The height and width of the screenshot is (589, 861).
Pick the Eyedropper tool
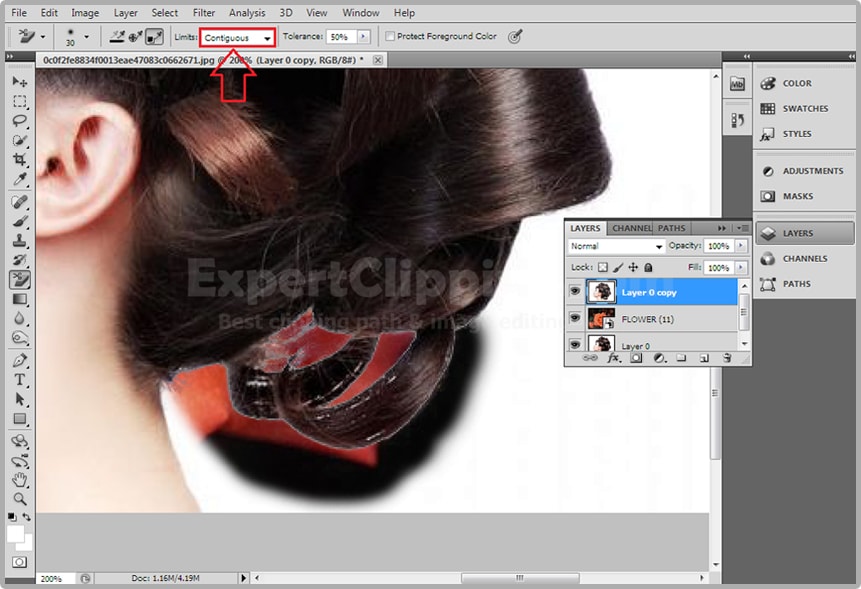19,180
